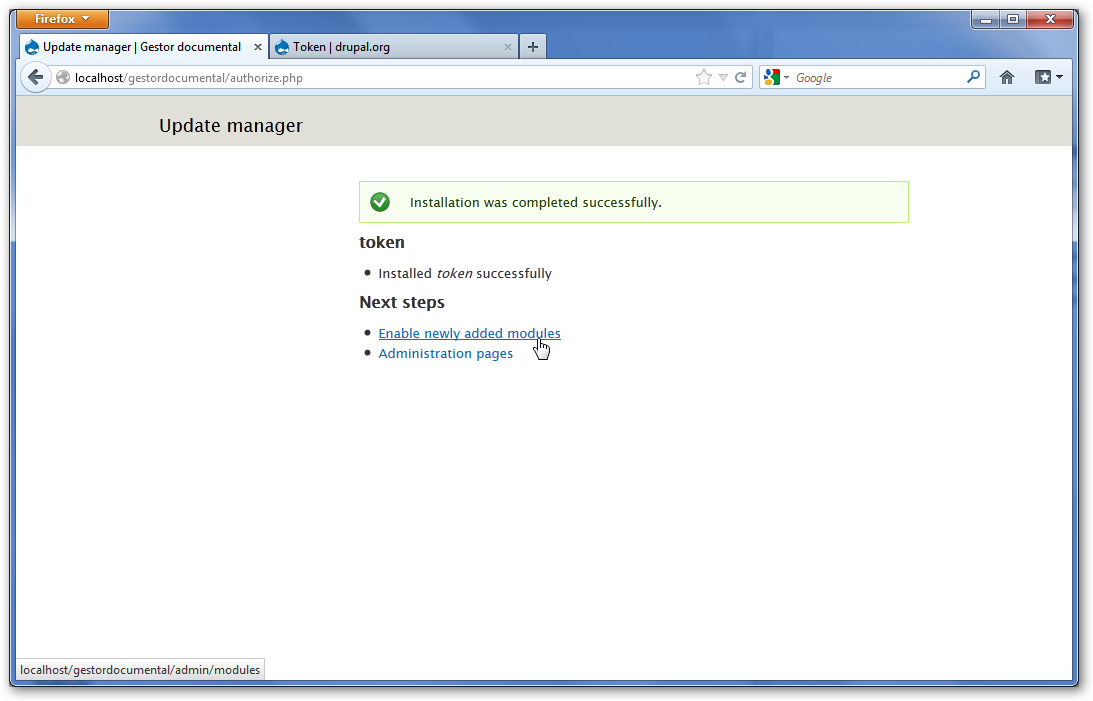Image resolution: width=1093 pixels, height=701 pixels.
Task: Close the Update manager tab
Action: pyautogui.click(x=258, y=47)
